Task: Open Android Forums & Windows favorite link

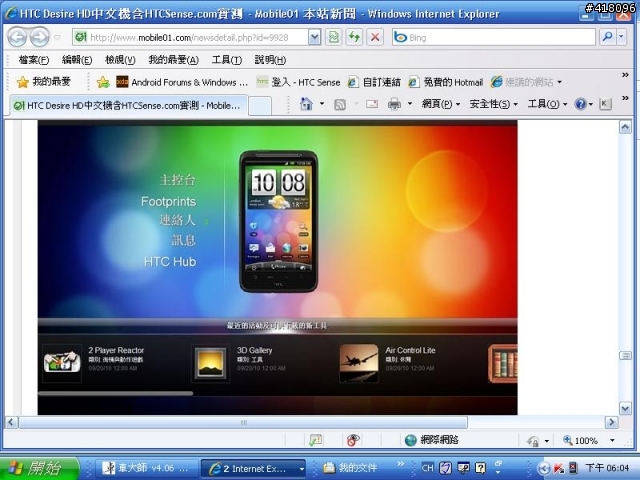Action: [x=182, y=82]
